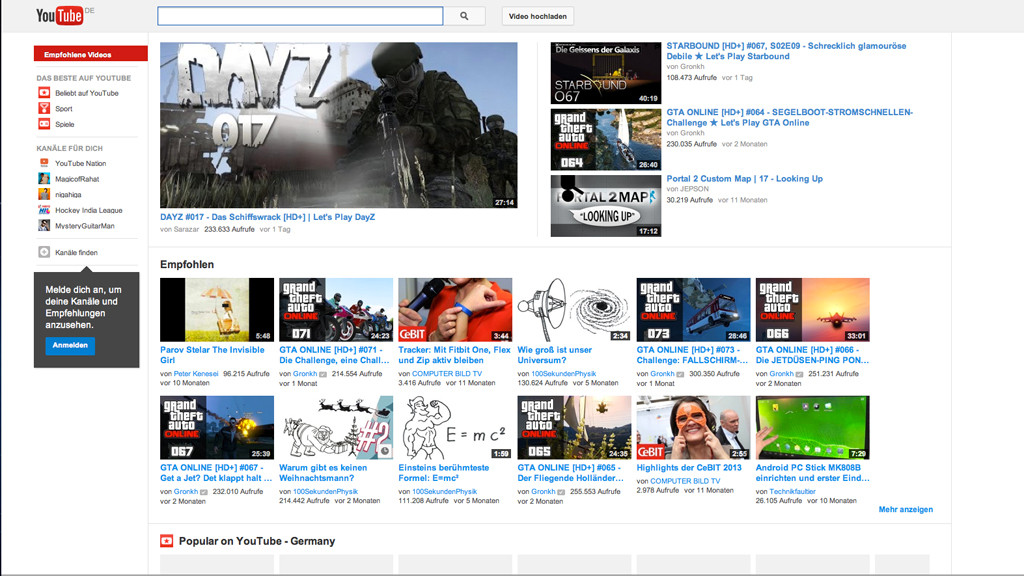Open the nigahiga channel link
This screenshot has height=576, width=1024.
click(68, 195)
